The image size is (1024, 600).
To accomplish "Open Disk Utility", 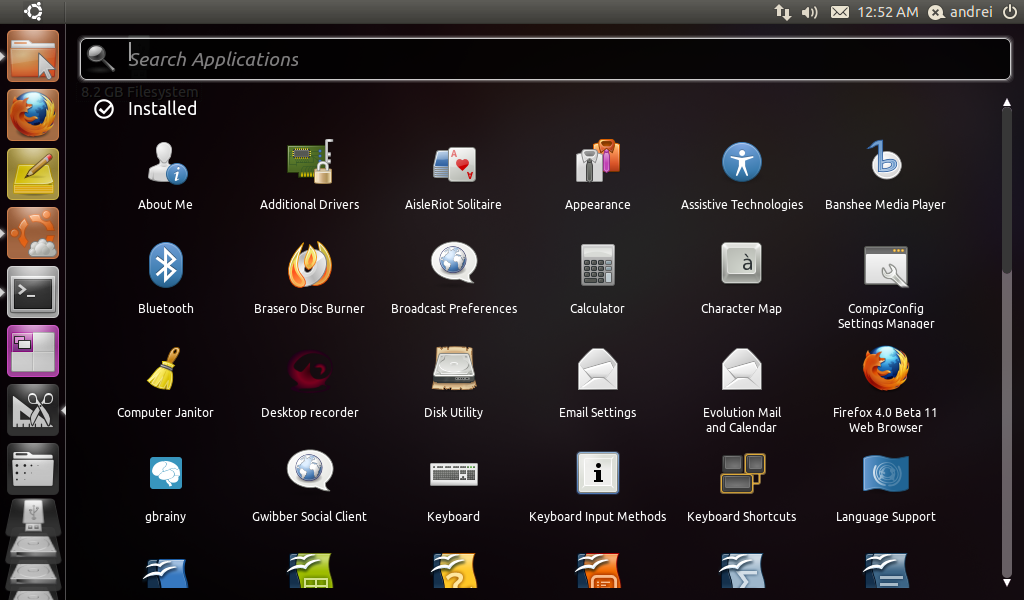I will (453, 383).
